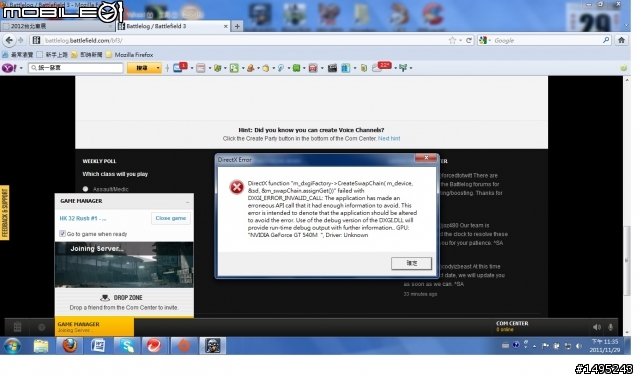Viewport: 640px width, 377px height.
Task: Click the Yahoo toolbar magnifier search icon
Action: 281,68
